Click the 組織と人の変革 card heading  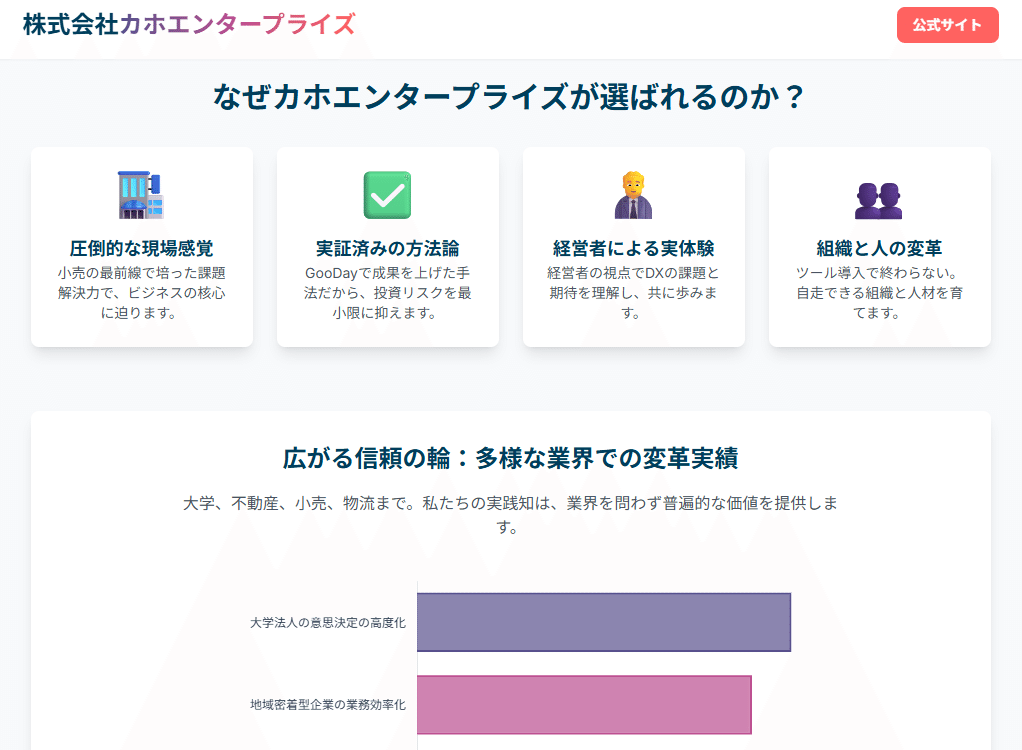(x=879, y=248)
